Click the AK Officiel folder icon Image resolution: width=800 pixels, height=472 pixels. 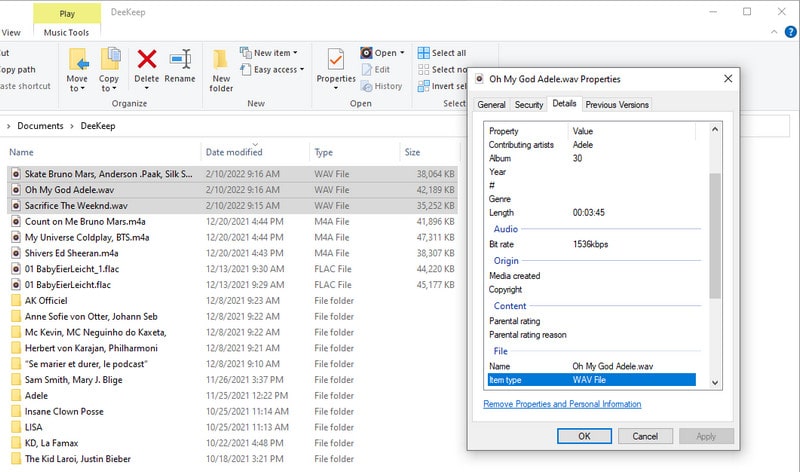point(16,301)
